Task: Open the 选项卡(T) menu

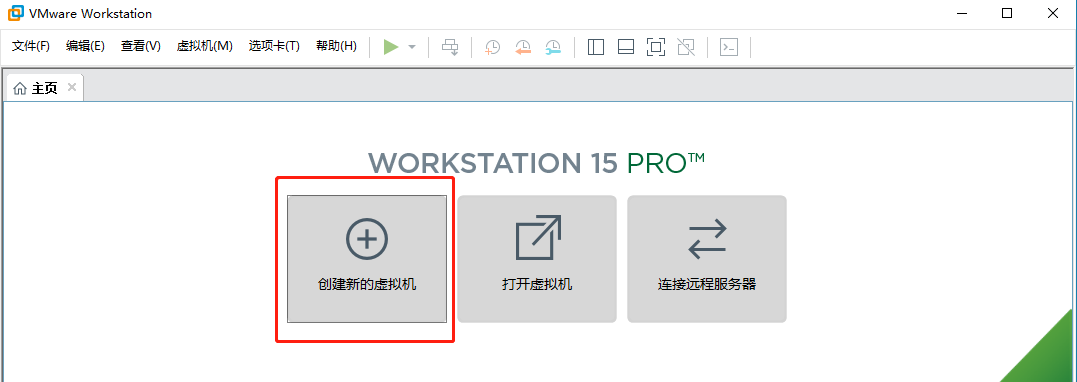Action: click(274, 46)
